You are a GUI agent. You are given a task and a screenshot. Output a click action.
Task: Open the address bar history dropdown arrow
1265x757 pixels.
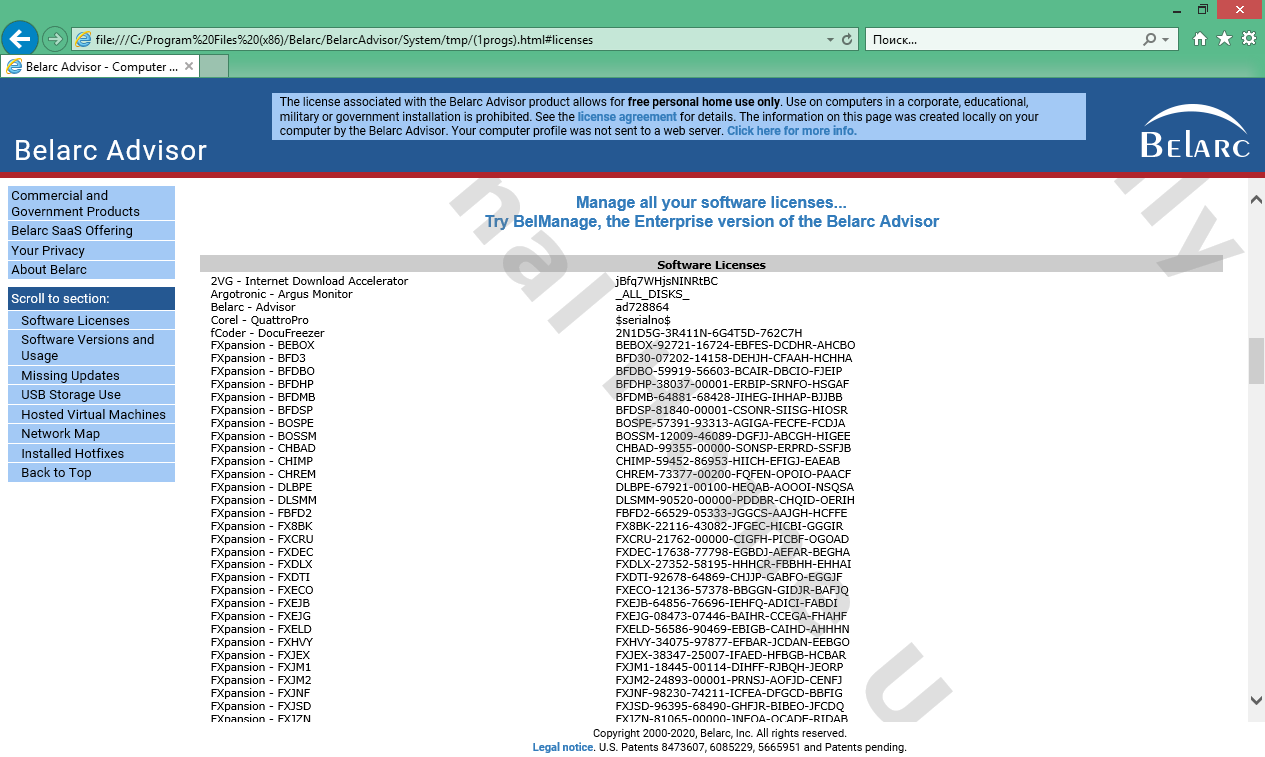coord(830,40)
